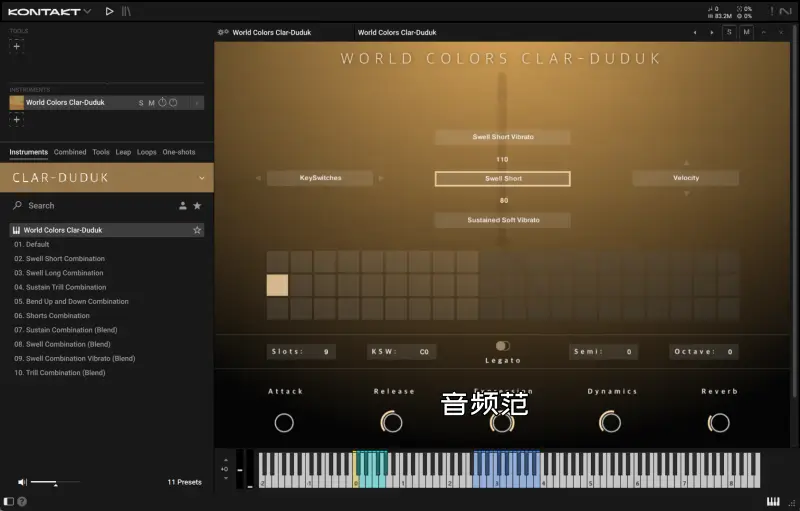
Task: Focus the preset Search field
Action: click(92, 206)
